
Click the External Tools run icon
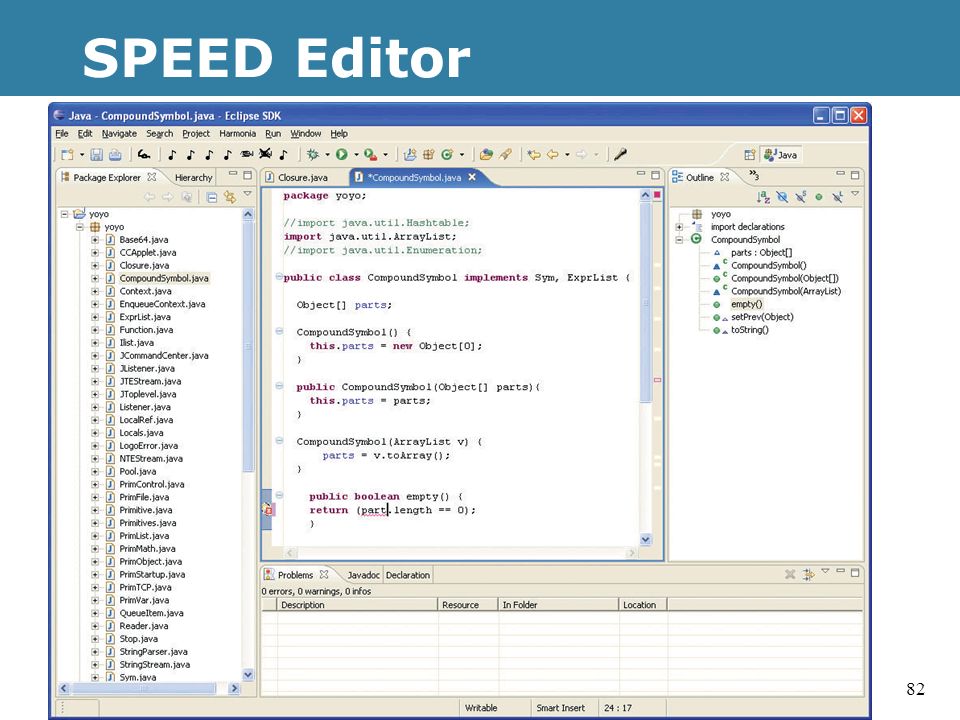click(370, 155)
